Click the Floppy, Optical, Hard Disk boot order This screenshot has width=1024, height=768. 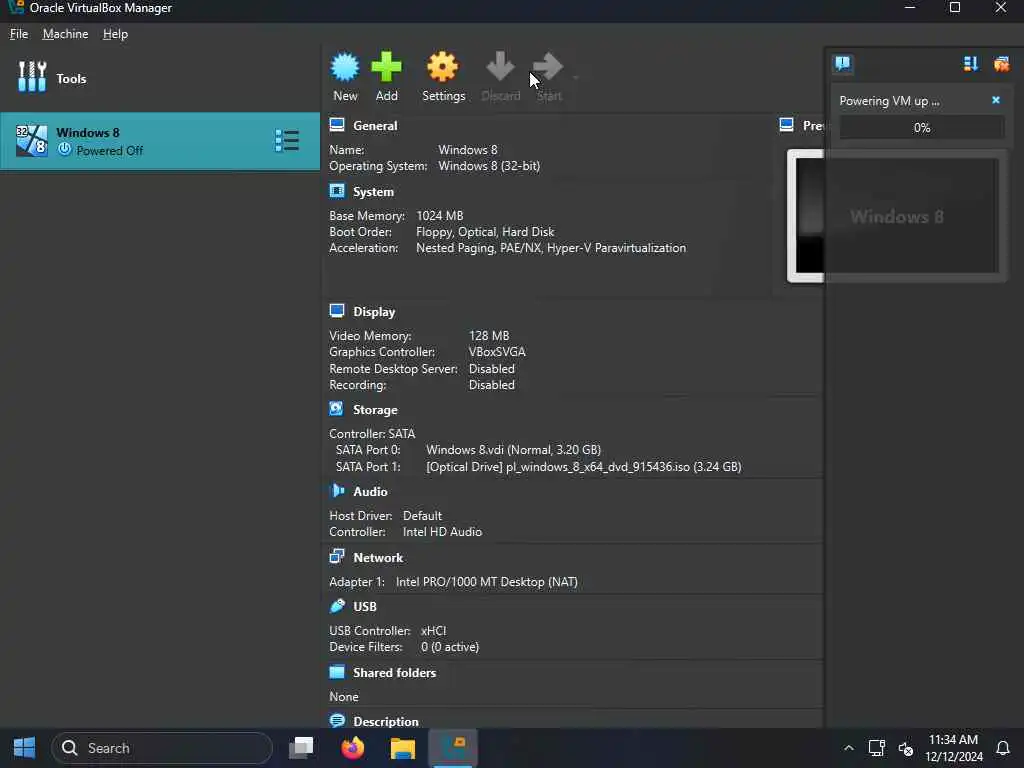tap(485, 232)
